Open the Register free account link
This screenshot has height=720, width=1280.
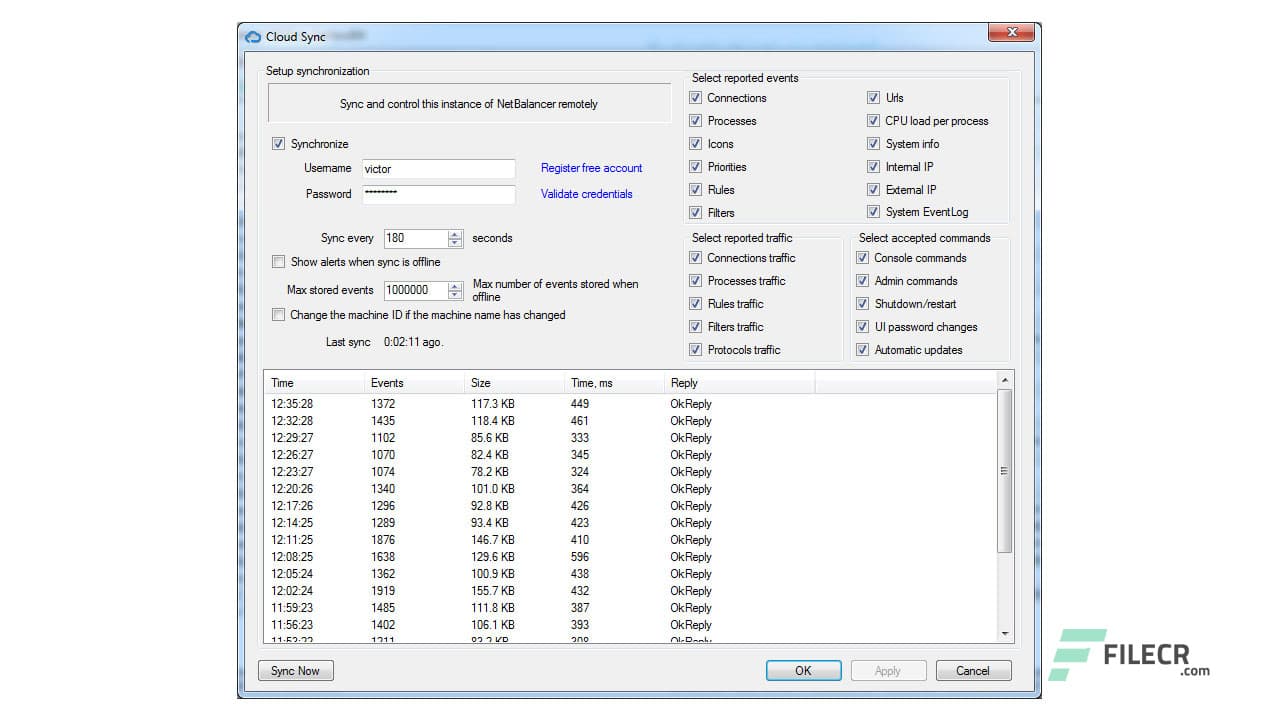coord(591,168)
